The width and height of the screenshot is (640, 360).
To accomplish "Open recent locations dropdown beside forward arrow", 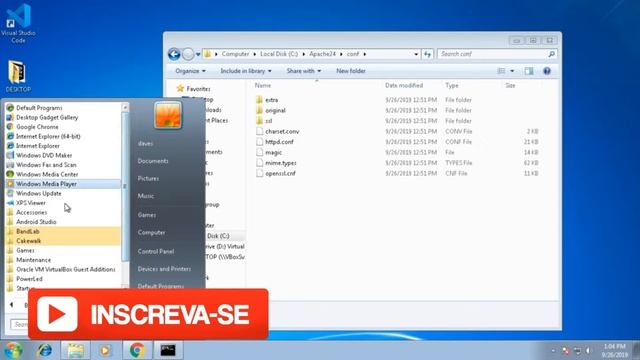I will click(x=198, y=54).
